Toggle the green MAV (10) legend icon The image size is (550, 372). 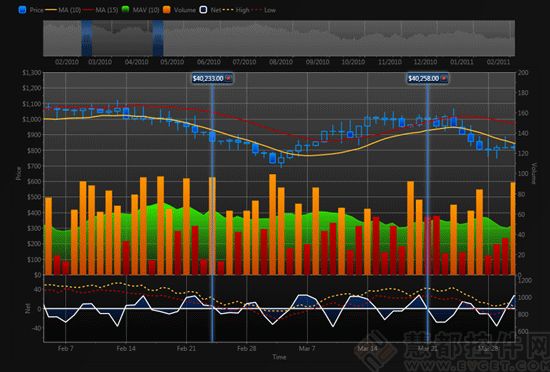(126, 10)
